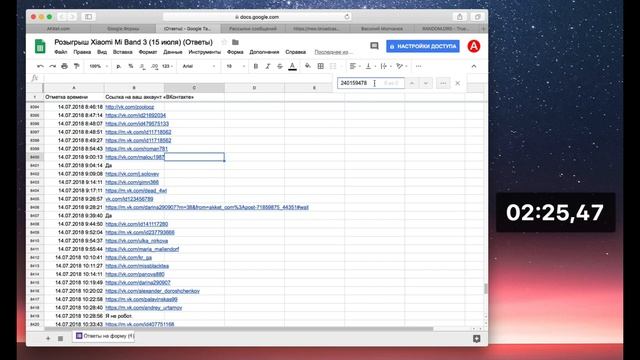Format as currency (р.)

coord(119,66)
